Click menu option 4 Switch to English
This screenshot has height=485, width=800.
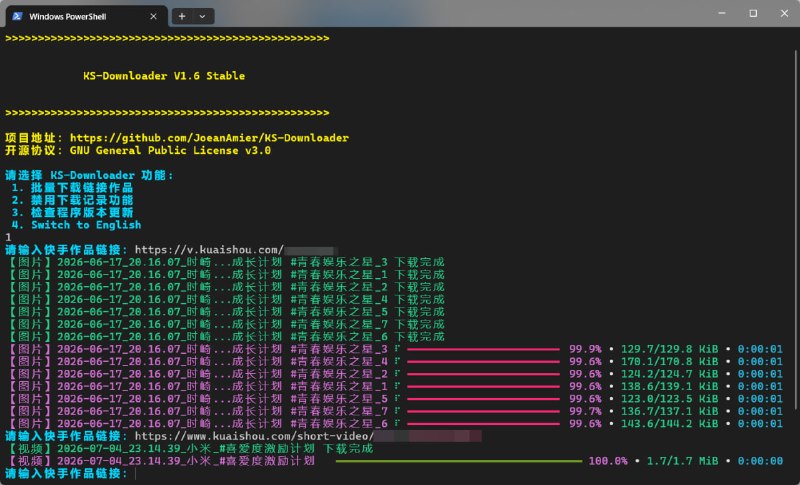point(76,225)
